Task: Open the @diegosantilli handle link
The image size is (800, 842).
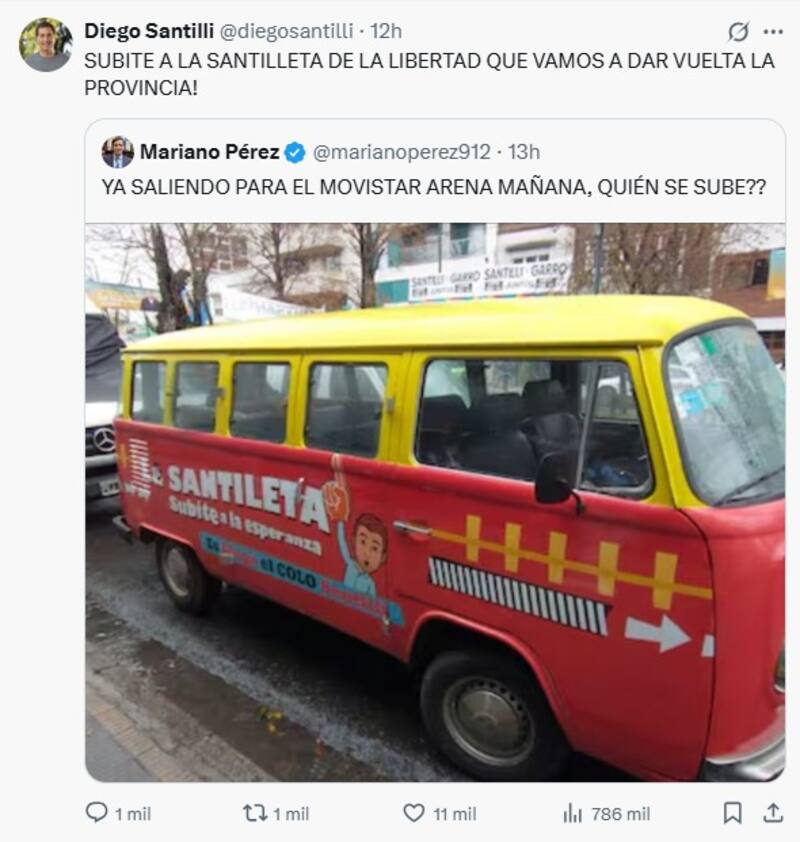Action: [x=287, y=31]
